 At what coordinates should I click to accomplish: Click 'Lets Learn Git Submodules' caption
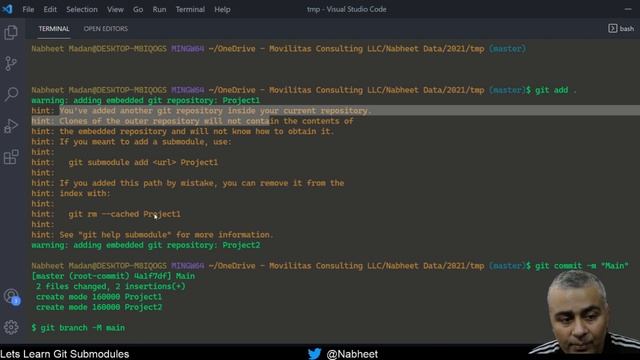click(x=64, y=354)
